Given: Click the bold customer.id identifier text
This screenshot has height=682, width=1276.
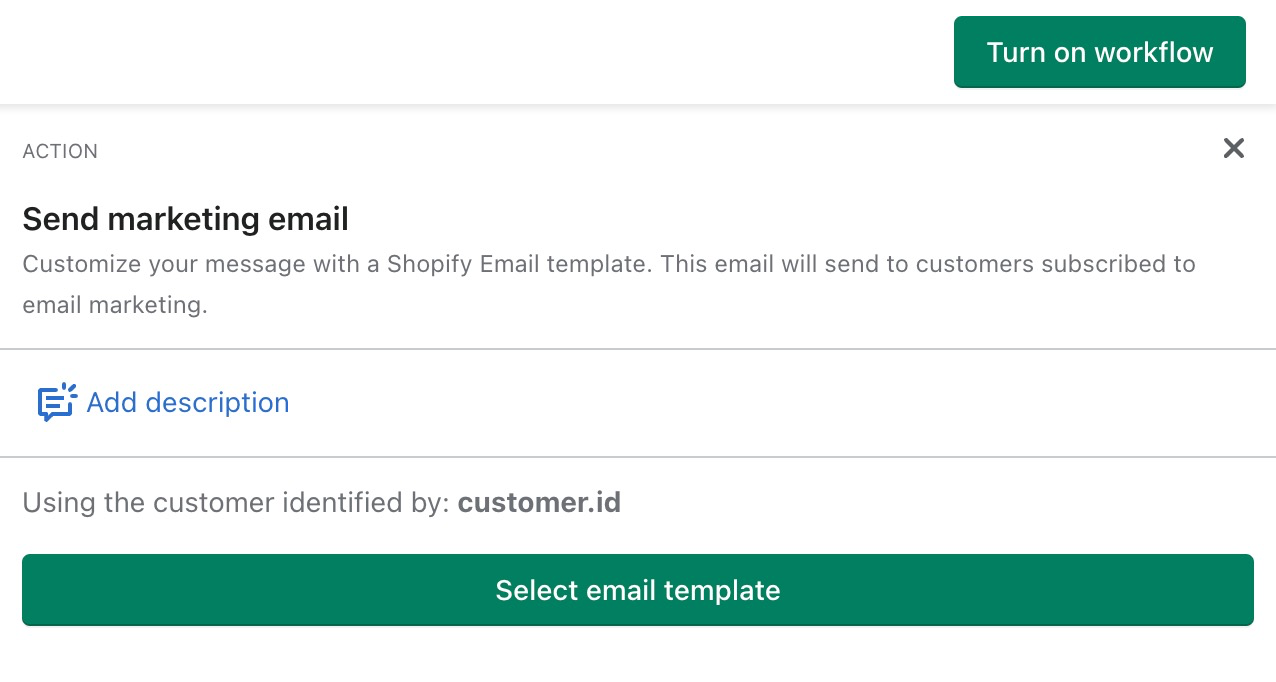Looking at the screenshot, I should coord(539,502).
